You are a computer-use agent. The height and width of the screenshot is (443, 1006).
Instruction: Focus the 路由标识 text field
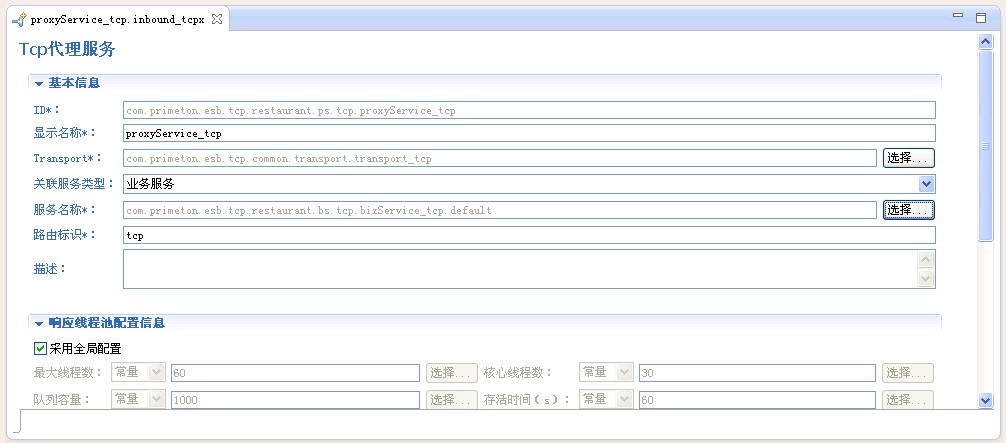(528, 235)
